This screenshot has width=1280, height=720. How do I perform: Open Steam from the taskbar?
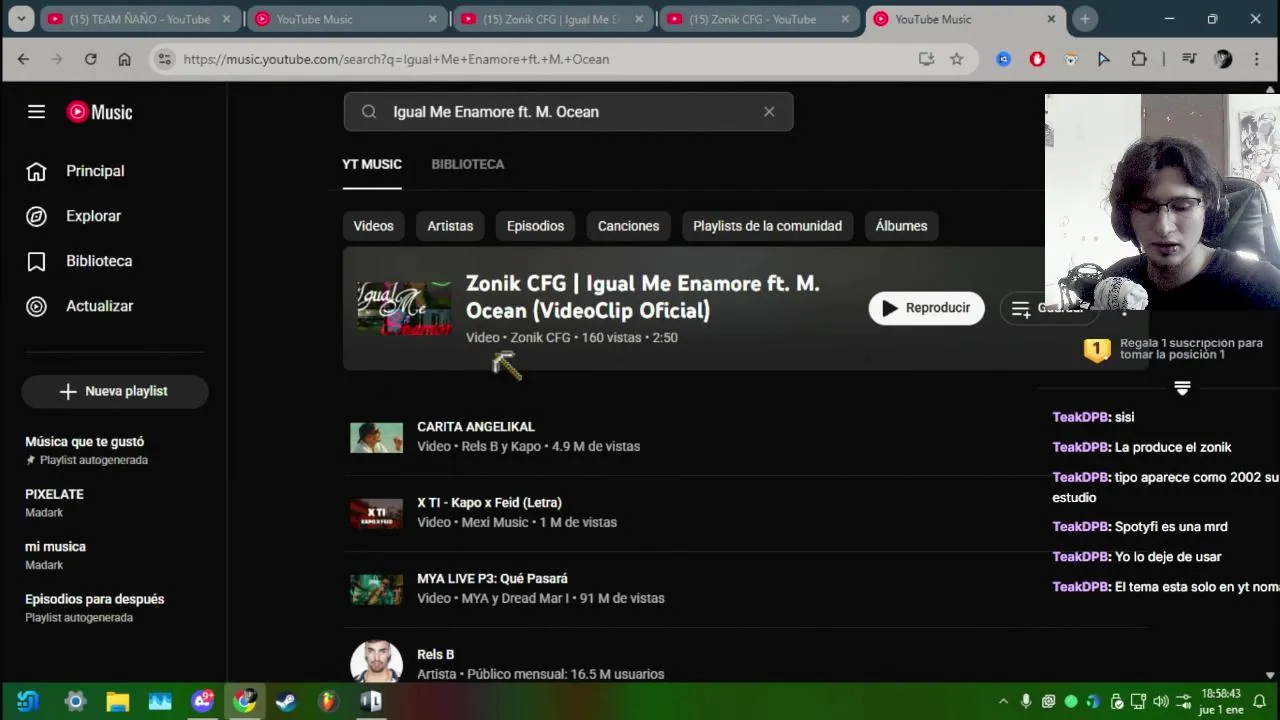[x=286, y=701]
